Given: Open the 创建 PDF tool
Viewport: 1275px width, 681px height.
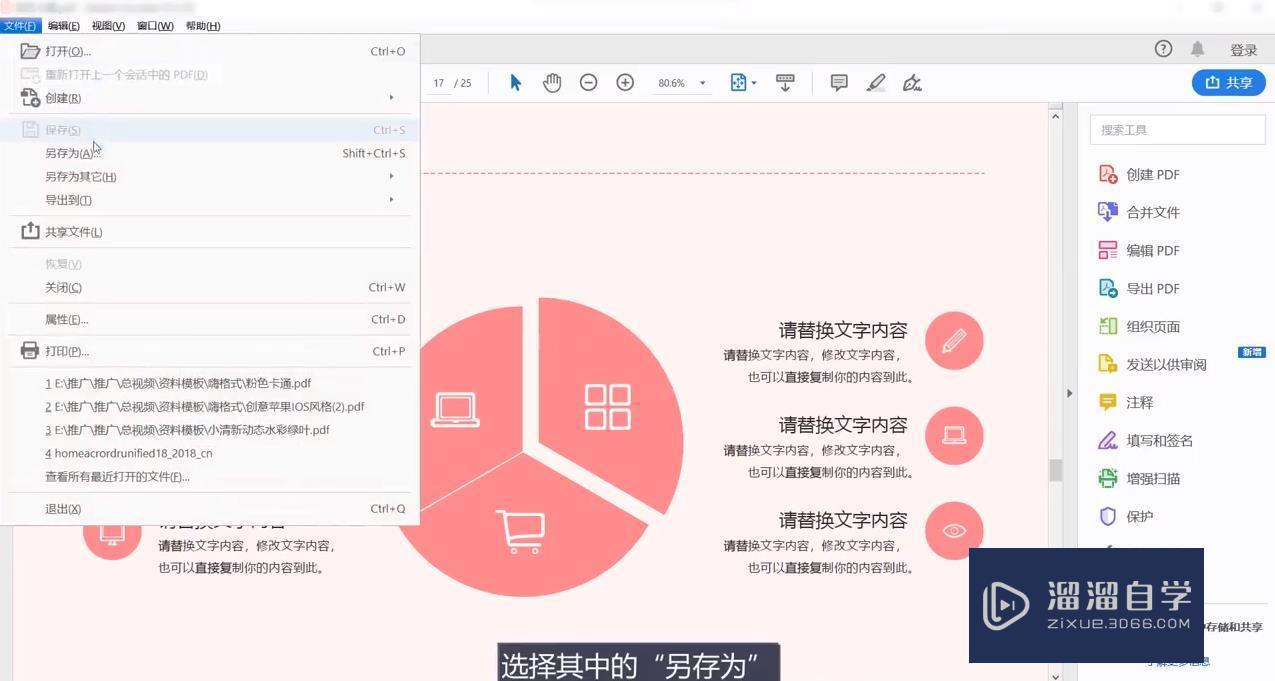Looking at the screenshot, I should [1152, 174].
